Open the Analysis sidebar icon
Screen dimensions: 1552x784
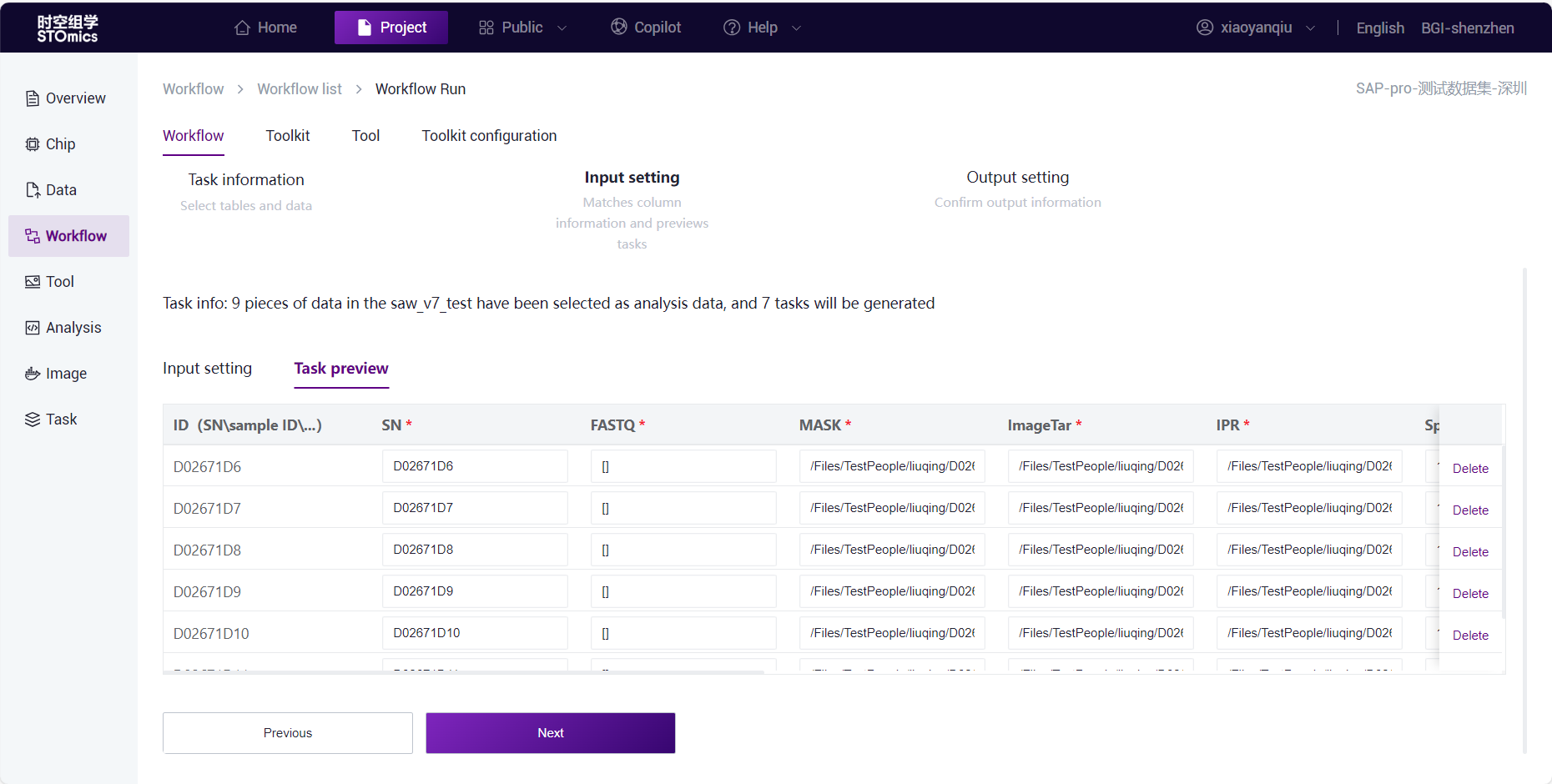[x=33, y=328]
